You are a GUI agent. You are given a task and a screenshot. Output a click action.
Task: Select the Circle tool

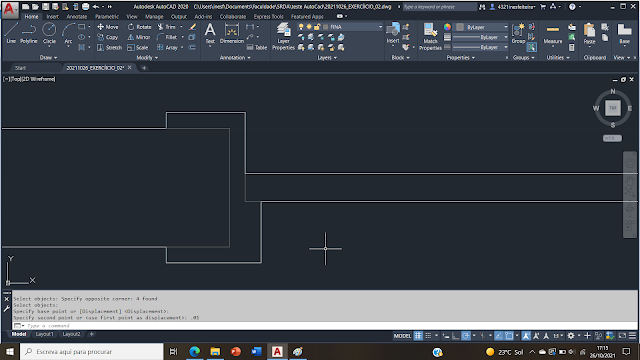(49, 33)
